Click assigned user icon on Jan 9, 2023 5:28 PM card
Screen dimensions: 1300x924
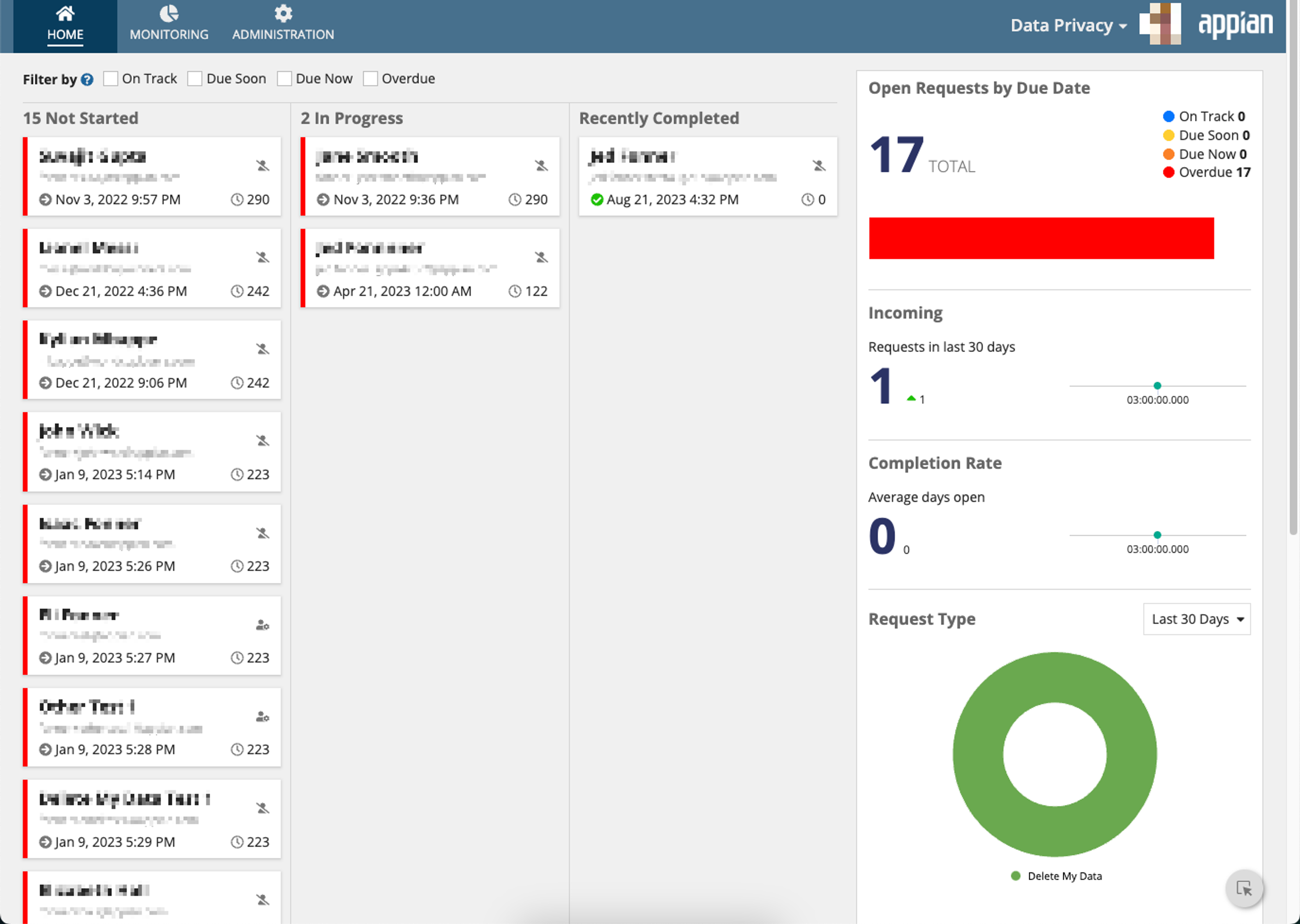[262, 716]
